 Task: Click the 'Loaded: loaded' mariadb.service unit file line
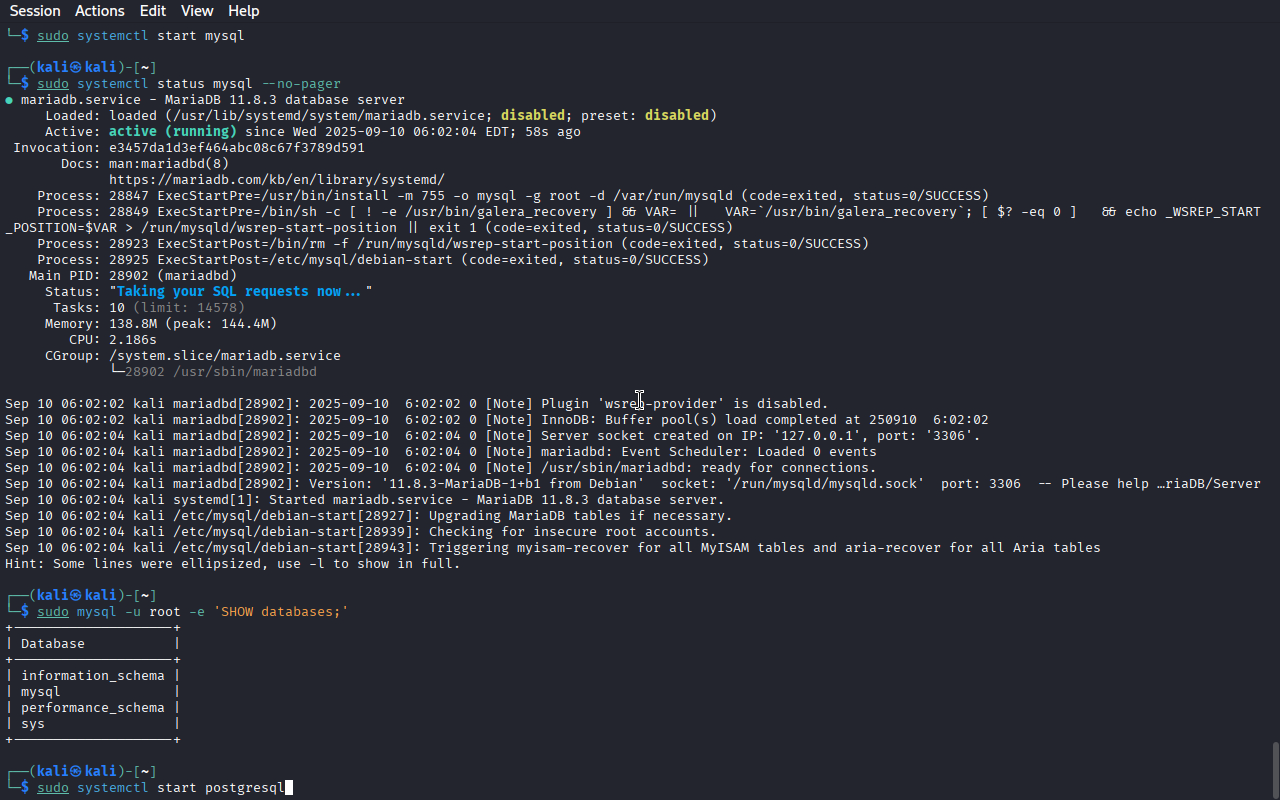tap(381, 116)
